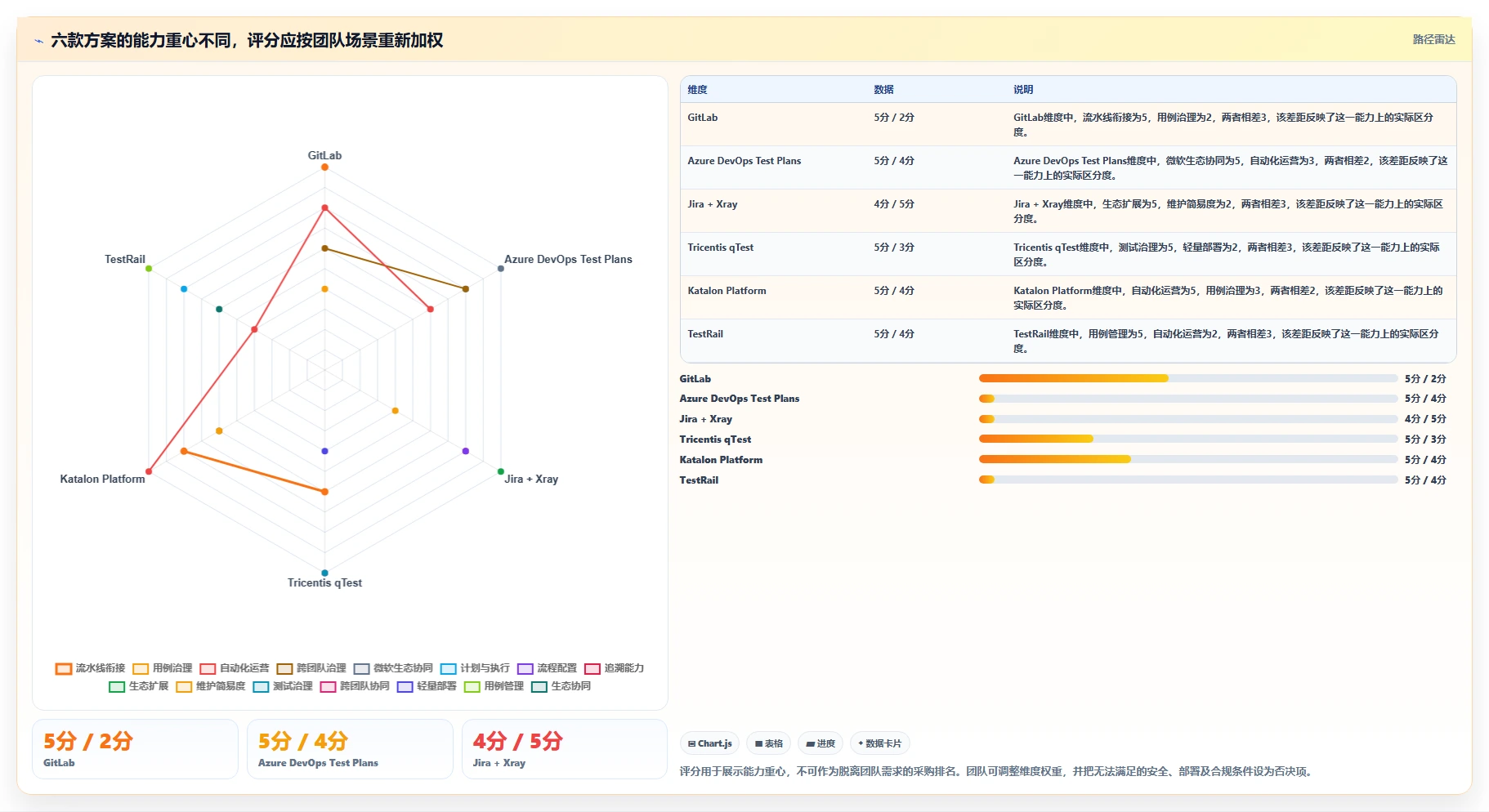Select the Tricentis qTest table row name
This screenshot has width=1489, height=812.
pos(721,248)
